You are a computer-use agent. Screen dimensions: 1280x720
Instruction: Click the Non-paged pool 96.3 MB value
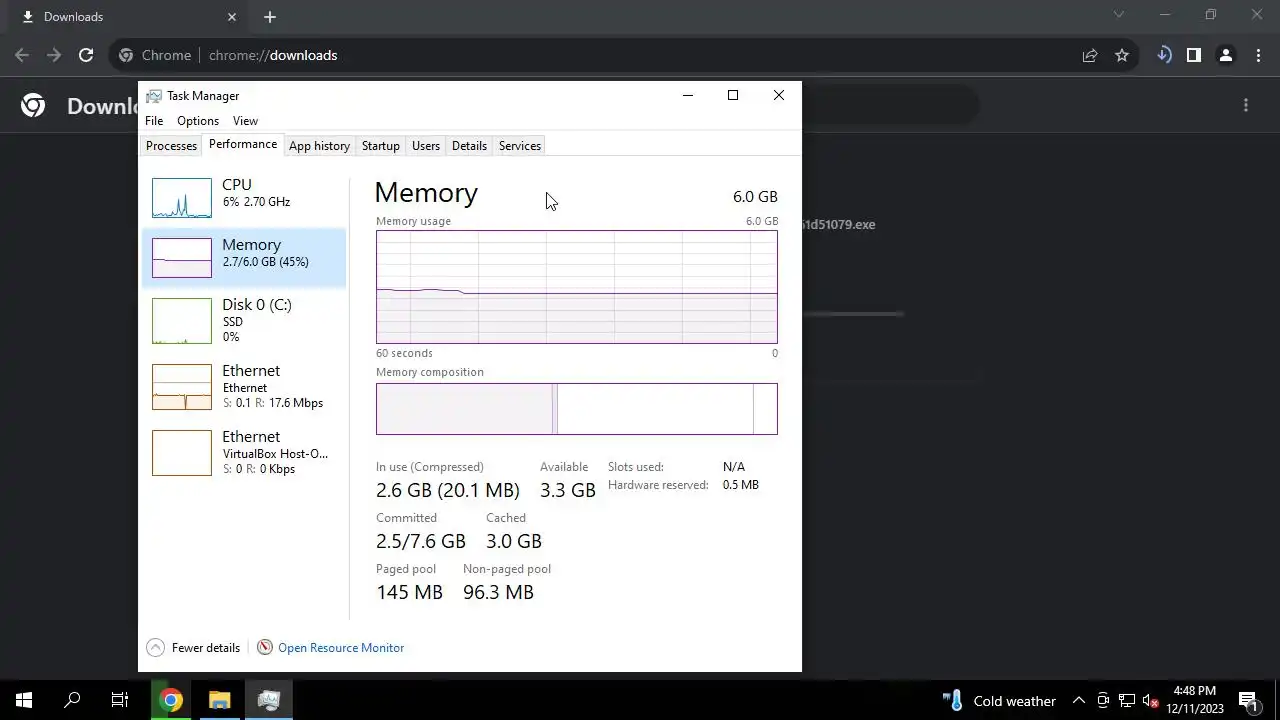(x=498, y=592)
